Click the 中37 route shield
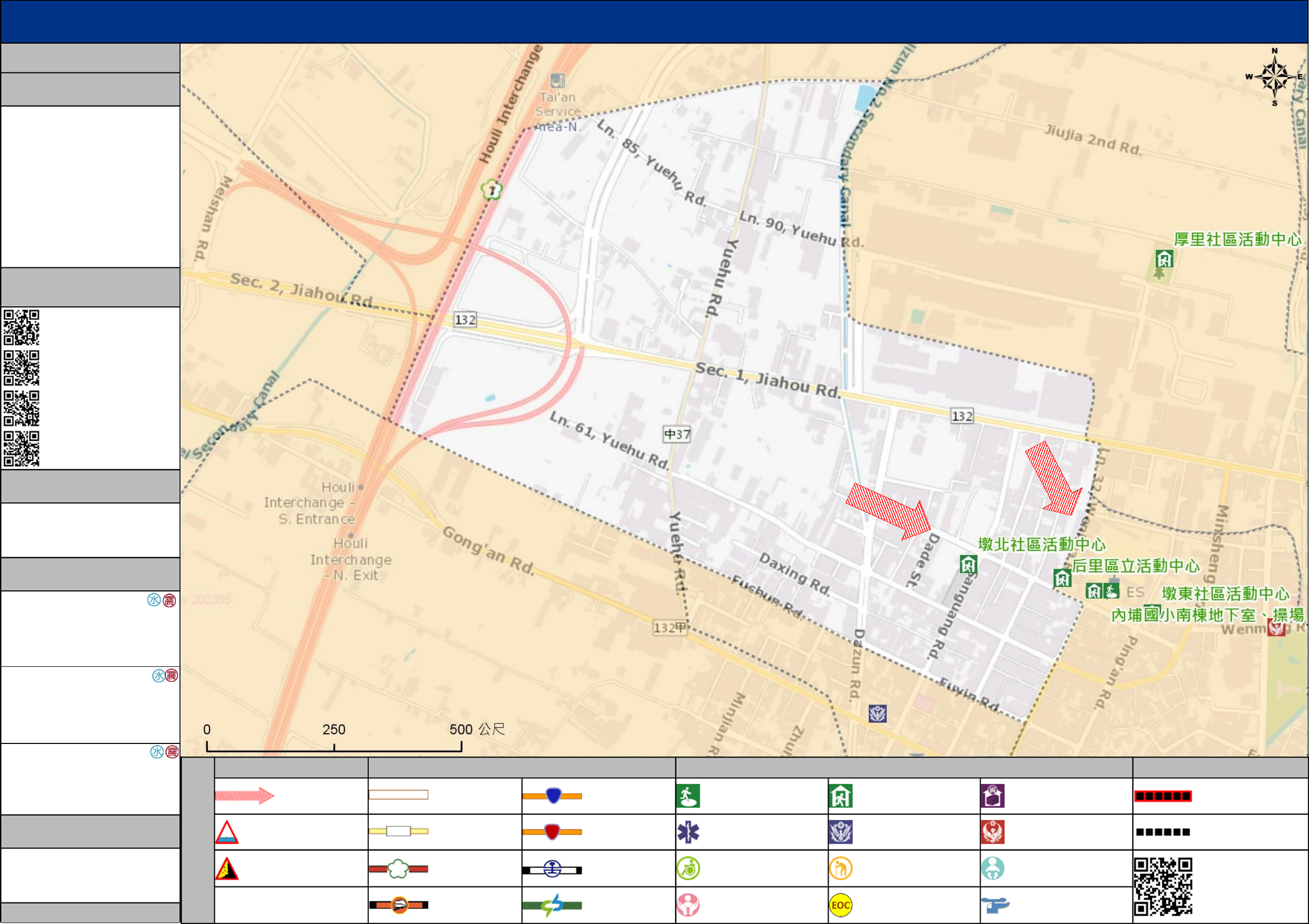The image size is (1309, 924). [x=677, y=435]
